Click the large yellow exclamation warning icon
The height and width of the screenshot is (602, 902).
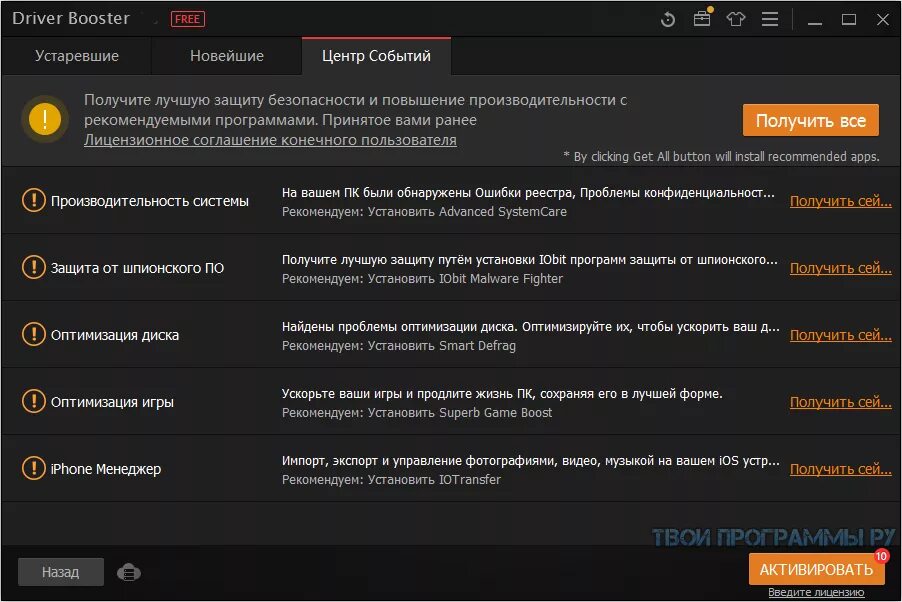[x=45, y=119]
